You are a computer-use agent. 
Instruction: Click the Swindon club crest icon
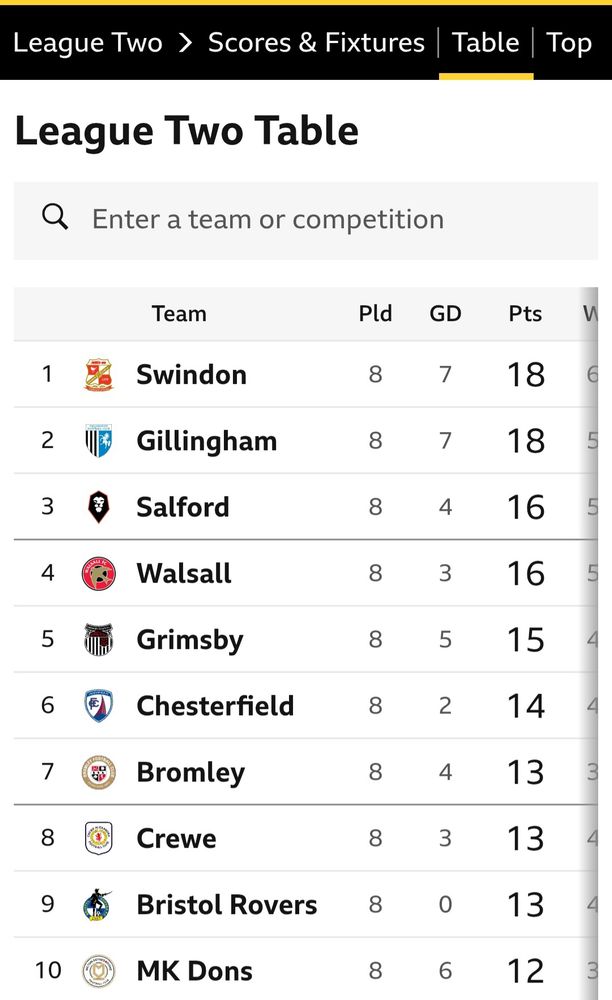[99, 375]
